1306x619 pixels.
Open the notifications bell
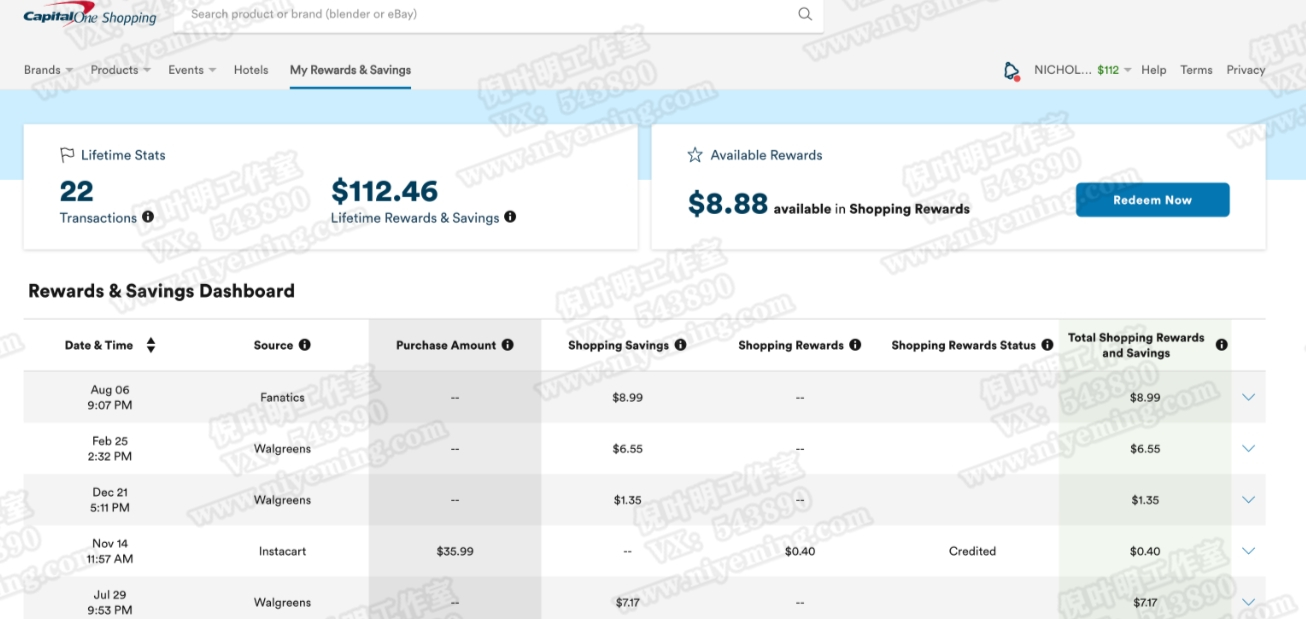pyautogui.click(x=1012, y=70)
